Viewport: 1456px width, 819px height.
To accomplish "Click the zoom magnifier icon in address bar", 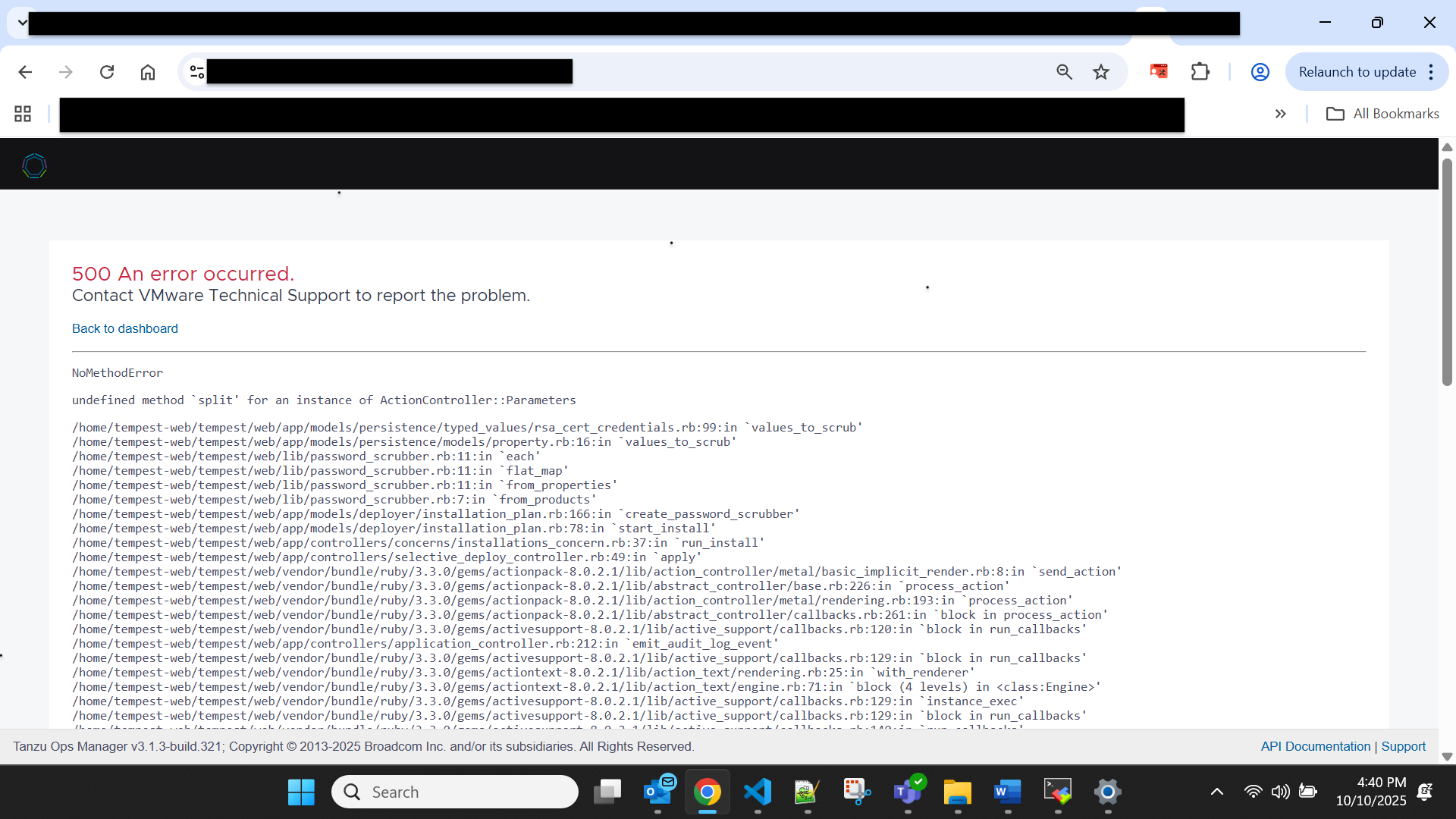I will pos(1064,72).
